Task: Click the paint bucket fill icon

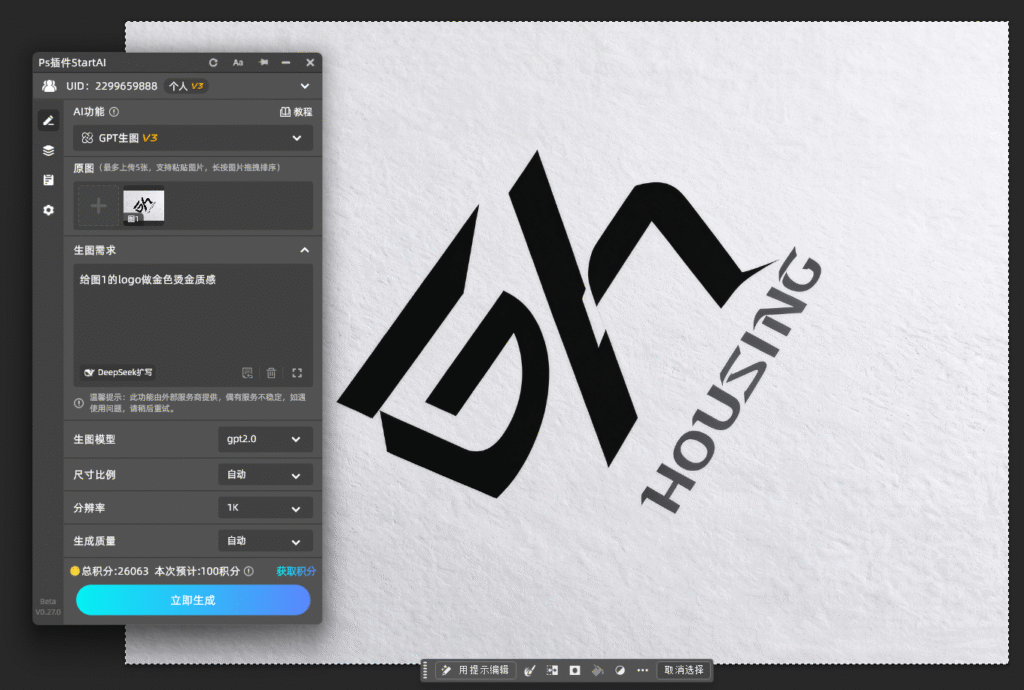Action: click(598, 670)
